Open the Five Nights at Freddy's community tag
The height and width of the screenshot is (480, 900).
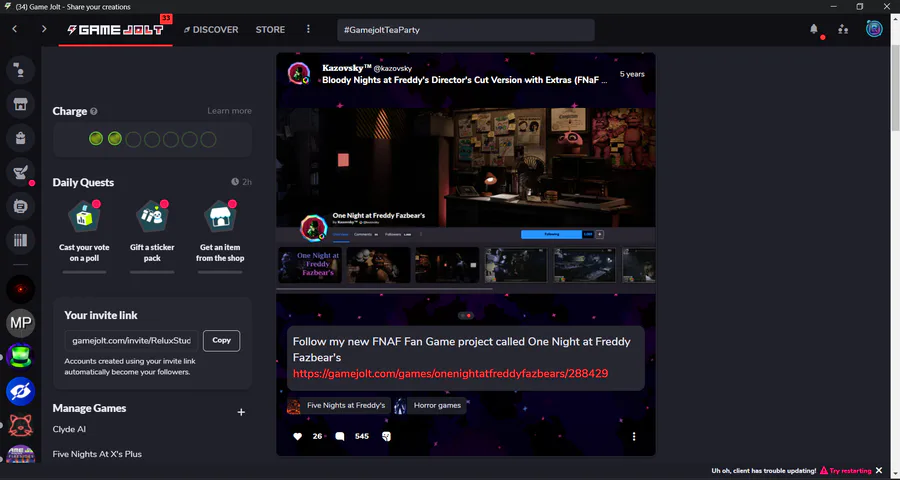tap(339, 406)
